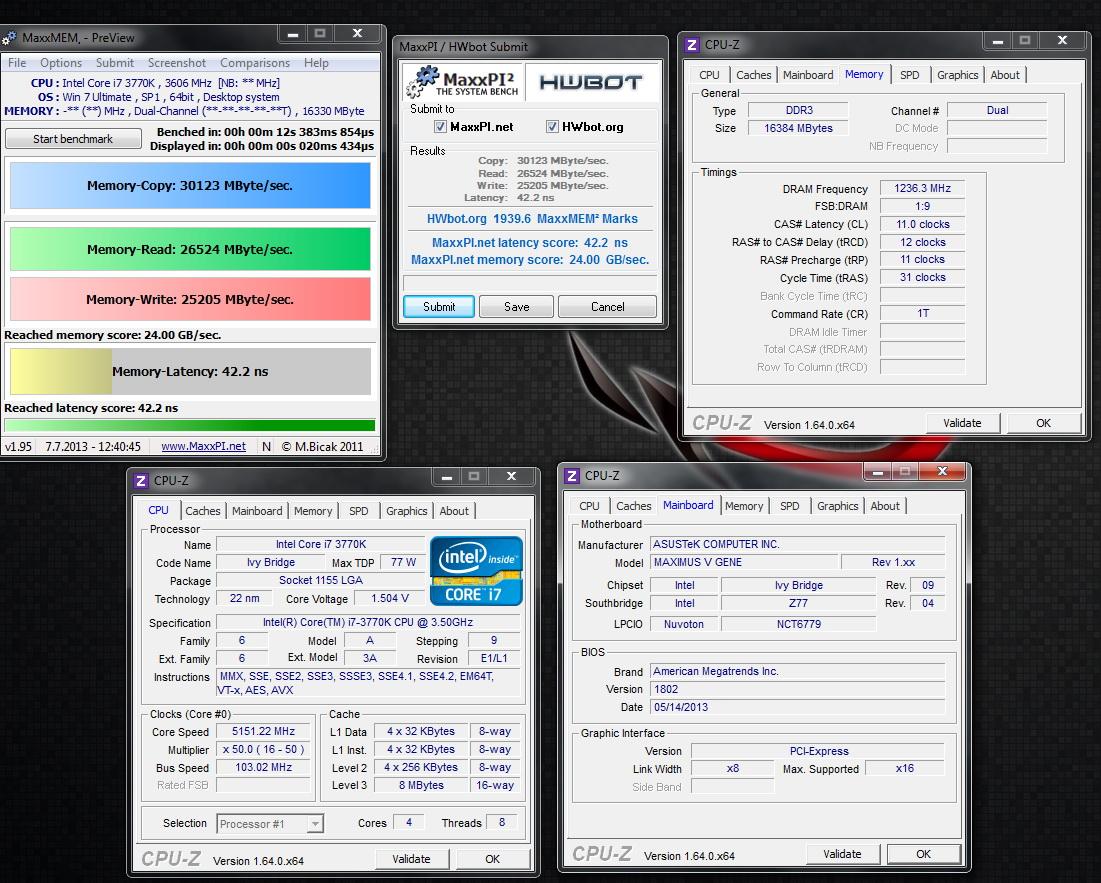Select Mainboard tab in CPU-Z Memory window

tap(808, 75)
